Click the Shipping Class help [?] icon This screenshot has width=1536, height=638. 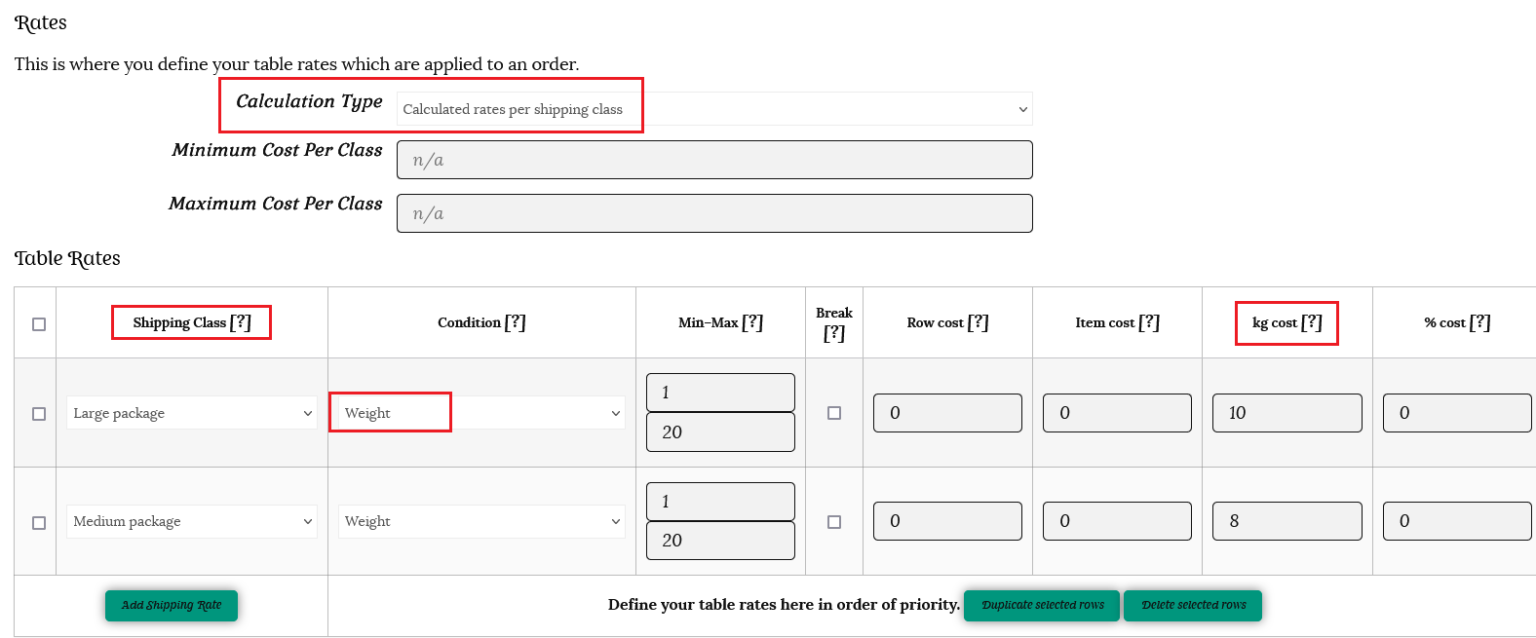coord(240,323)
